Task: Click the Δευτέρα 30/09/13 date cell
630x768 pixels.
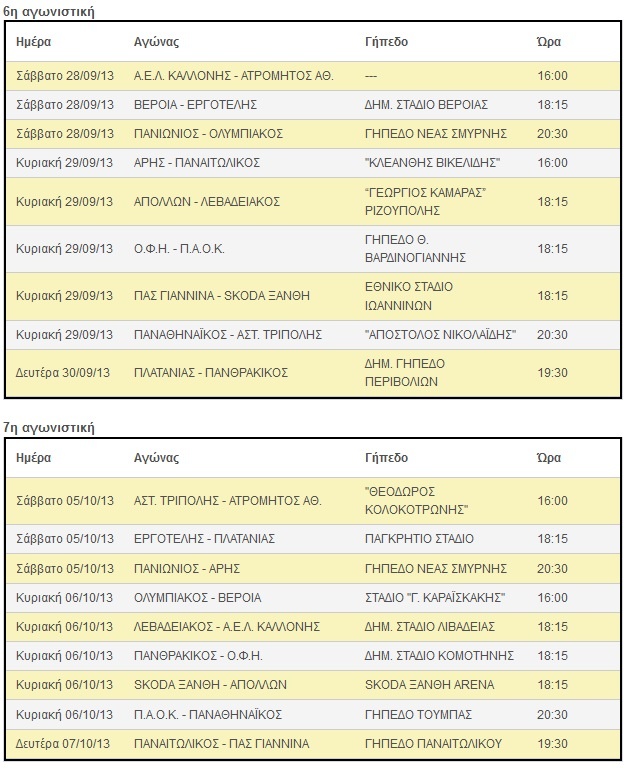Action: click(63, 373)
